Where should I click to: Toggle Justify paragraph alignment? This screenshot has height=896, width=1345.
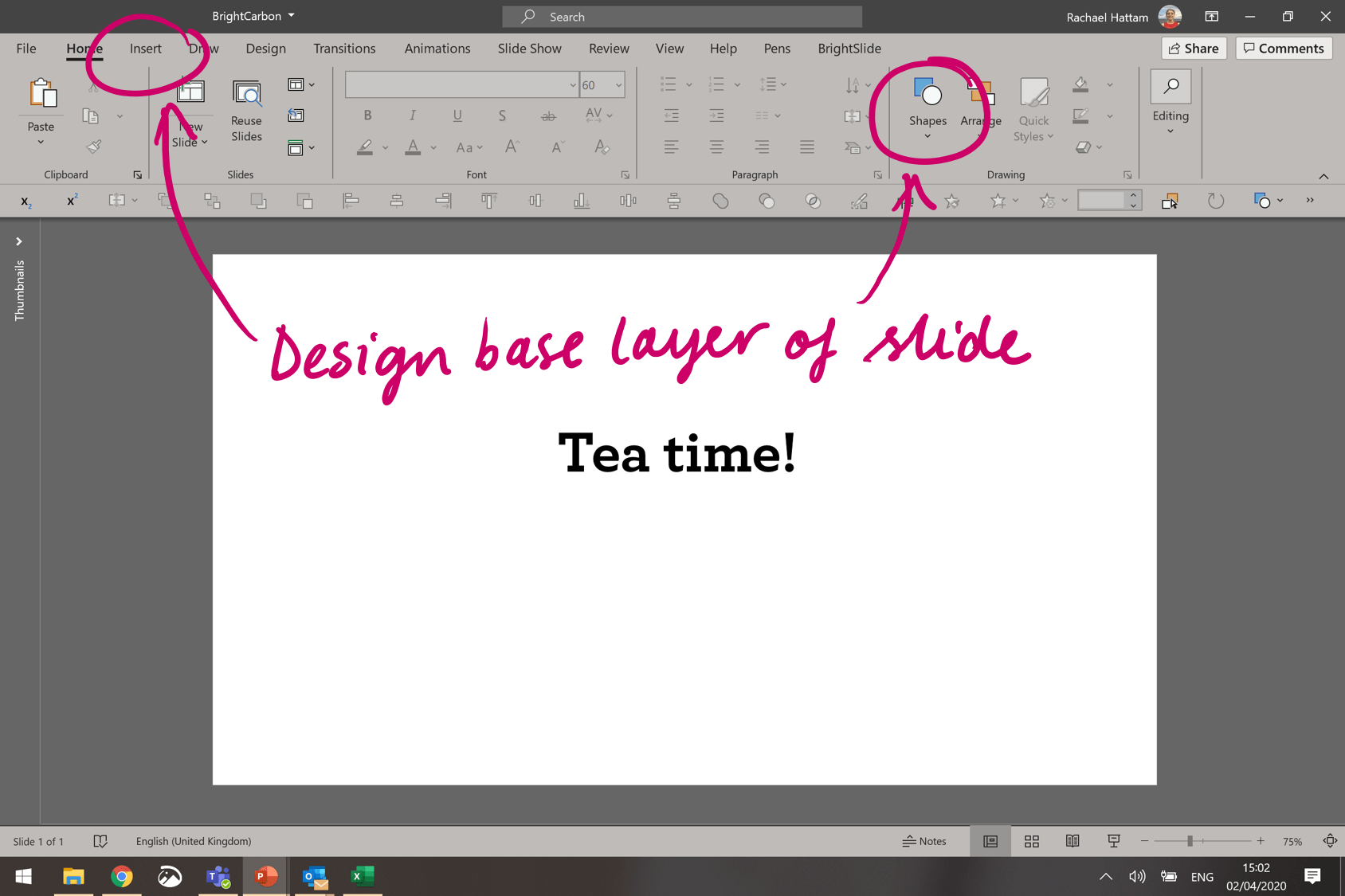[807, 147]
